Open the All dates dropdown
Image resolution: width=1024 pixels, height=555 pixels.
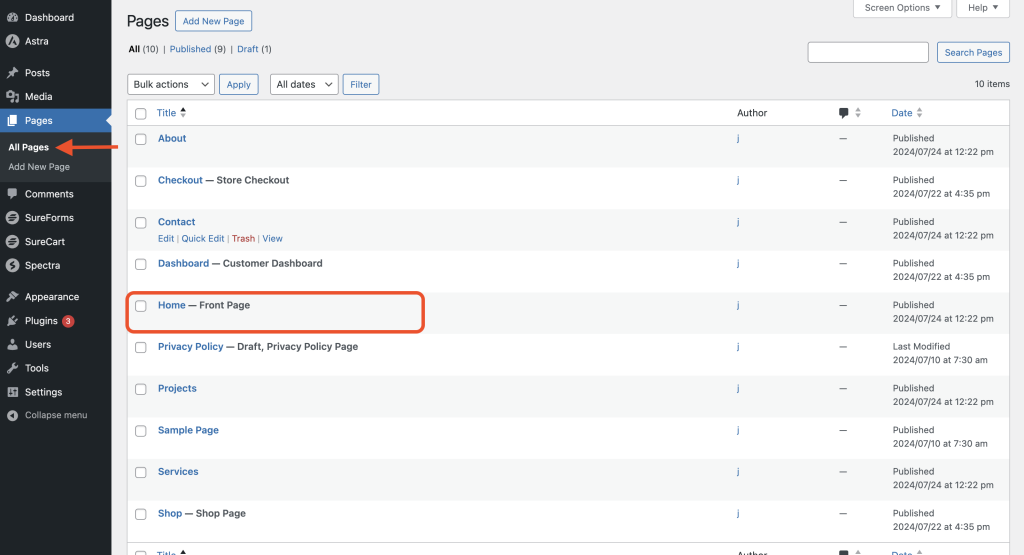coord(304,84)
